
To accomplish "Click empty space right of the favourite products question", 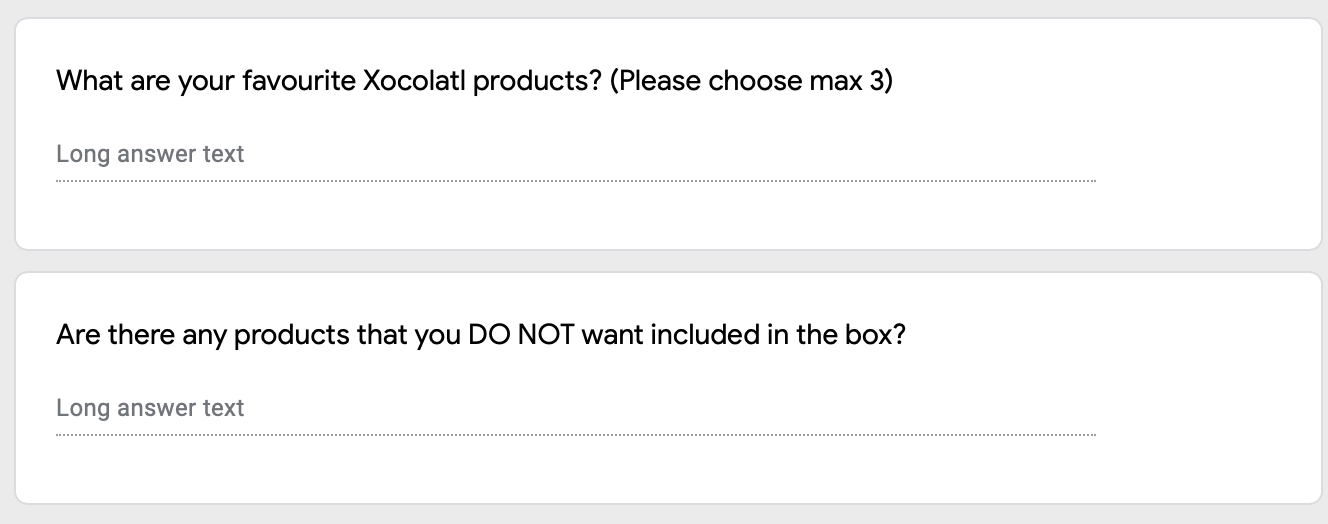I will coord(1100,81).
